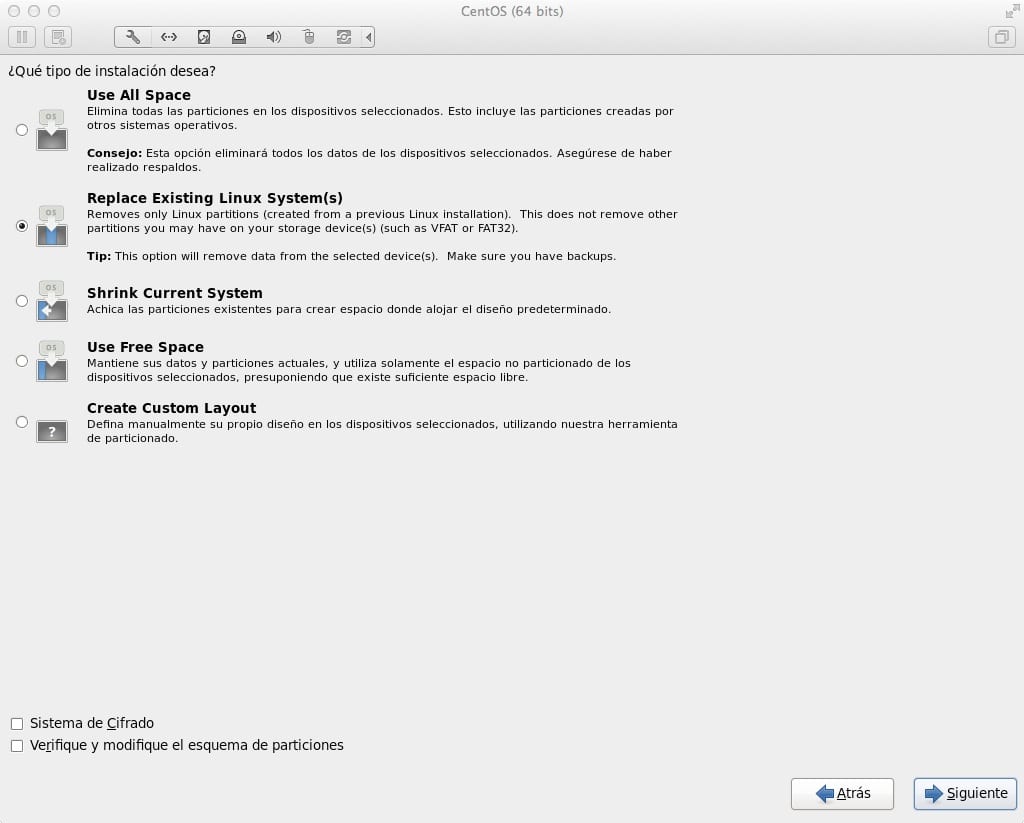Image resolution: width=1024 pixels, height=823 pixels.
Task: Switch to Unity view mode icon
Action: point(1000,38)
